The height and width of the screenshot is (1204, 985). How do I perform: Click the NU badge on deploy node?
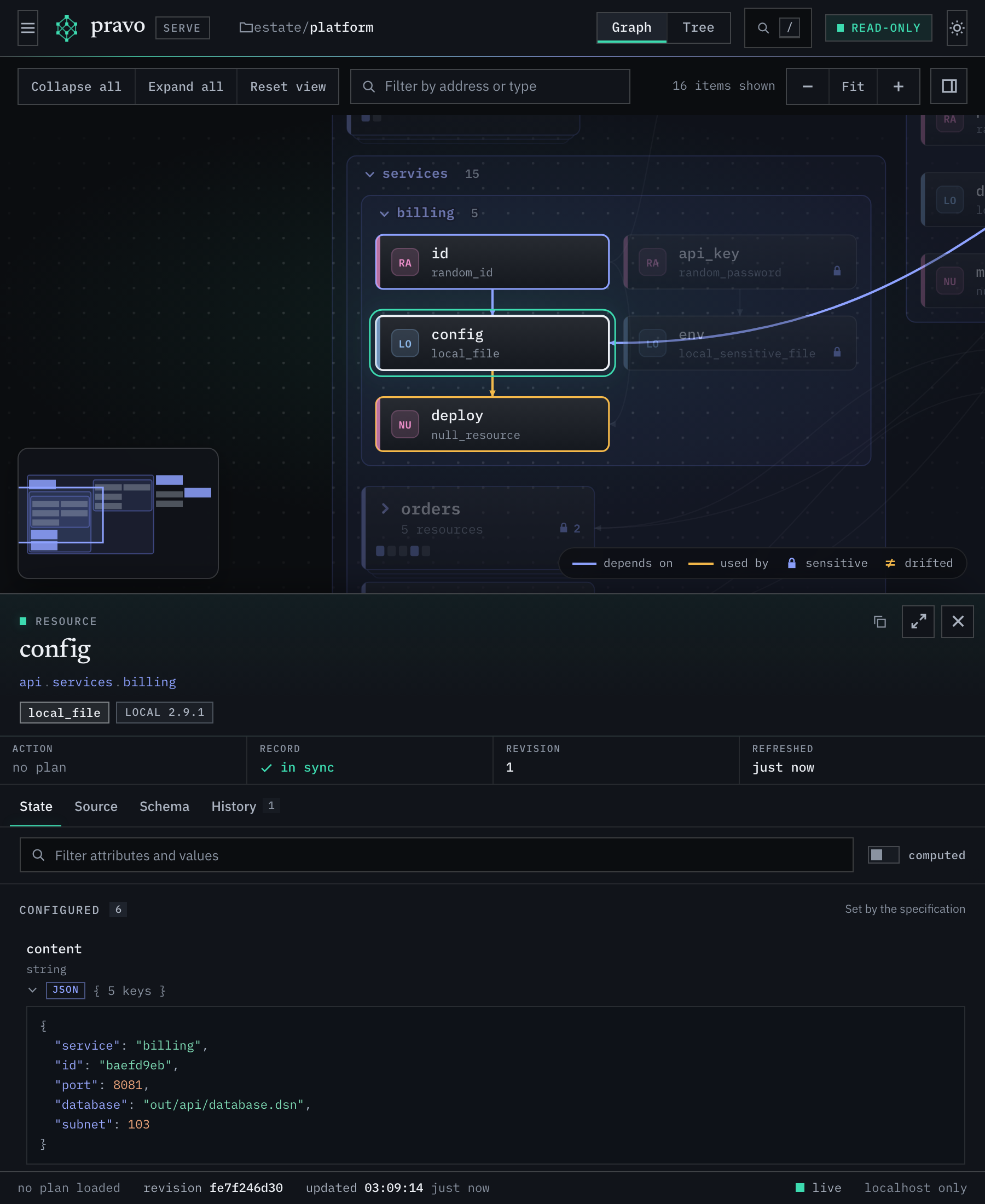[x=405, y=425]
